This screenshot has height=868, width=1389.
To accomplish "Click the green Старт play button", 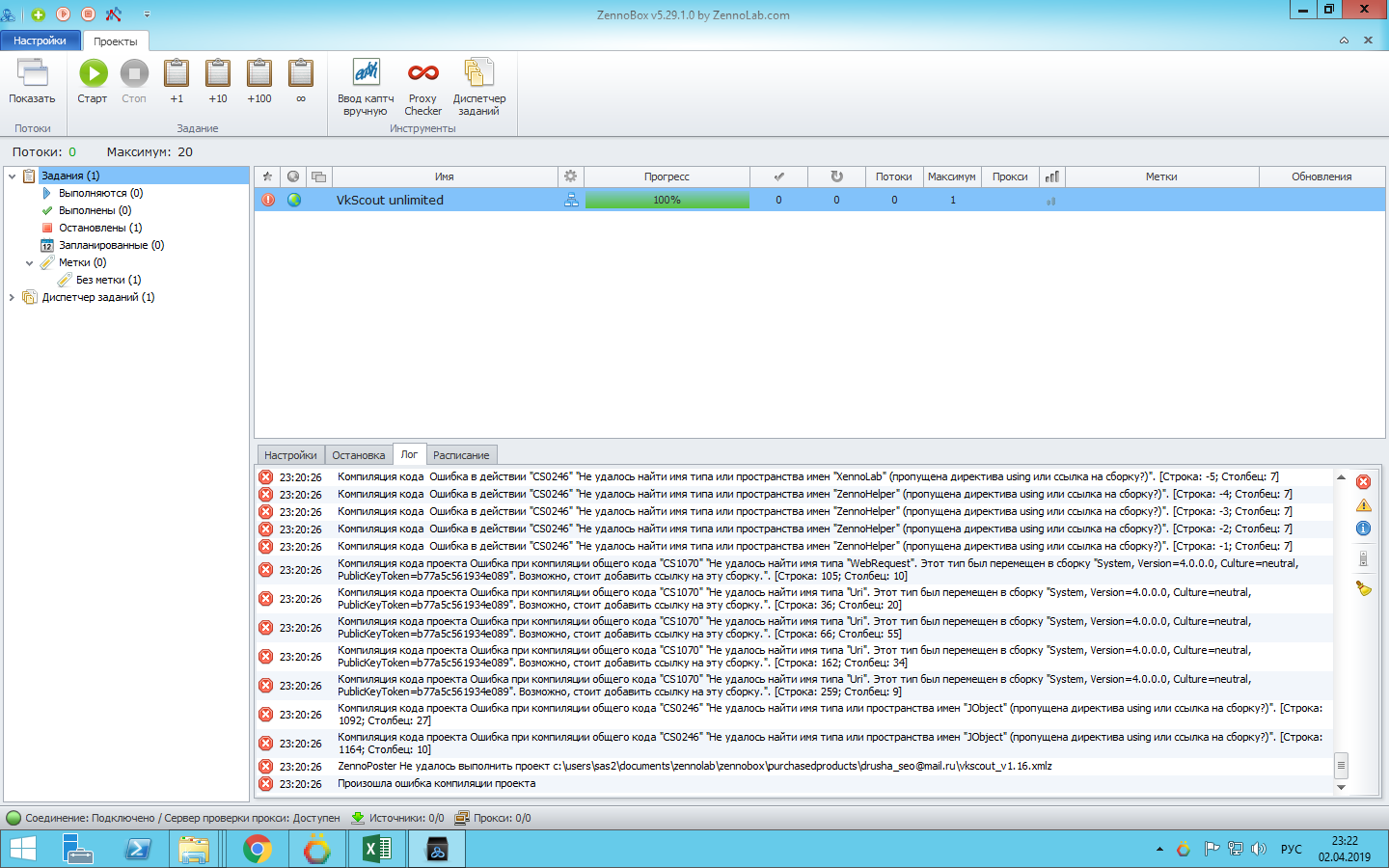I will coord(93,73).
